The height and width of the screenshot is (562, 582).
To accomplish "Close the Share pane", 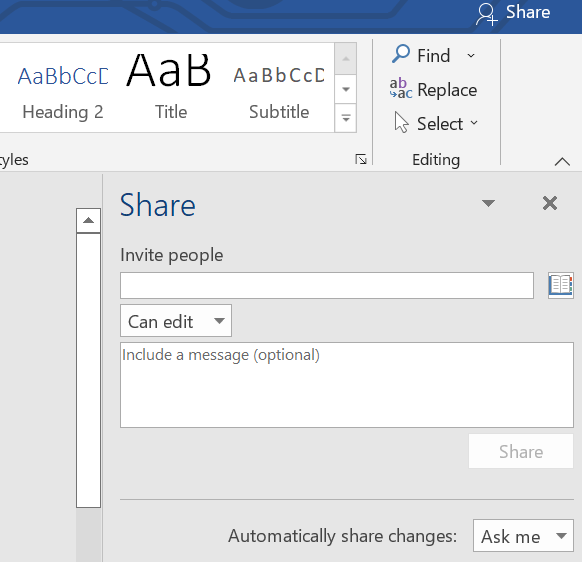I will coord(550,203).
